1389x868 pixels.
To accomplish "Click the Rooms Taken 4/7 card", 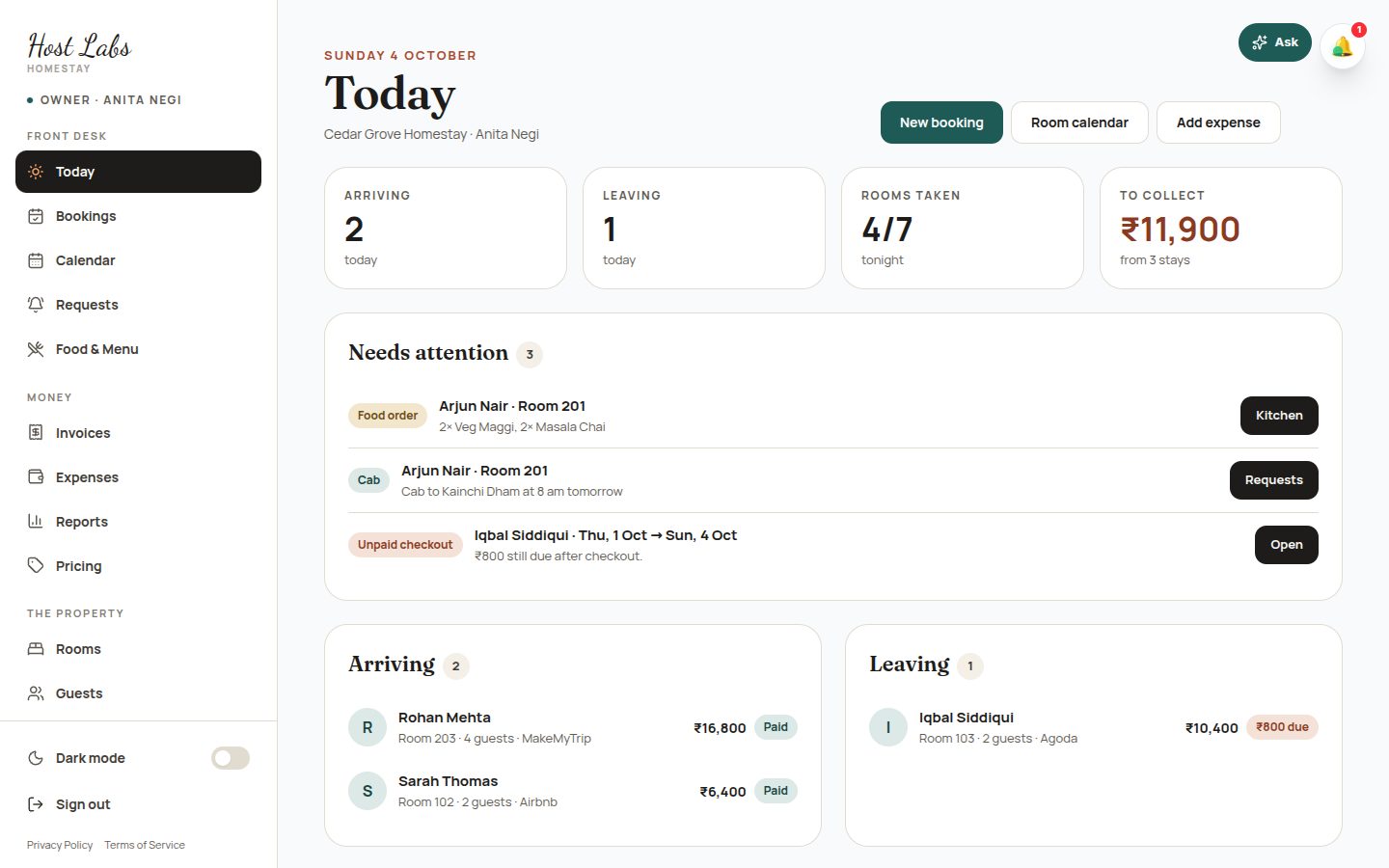I will click(963, 228).
